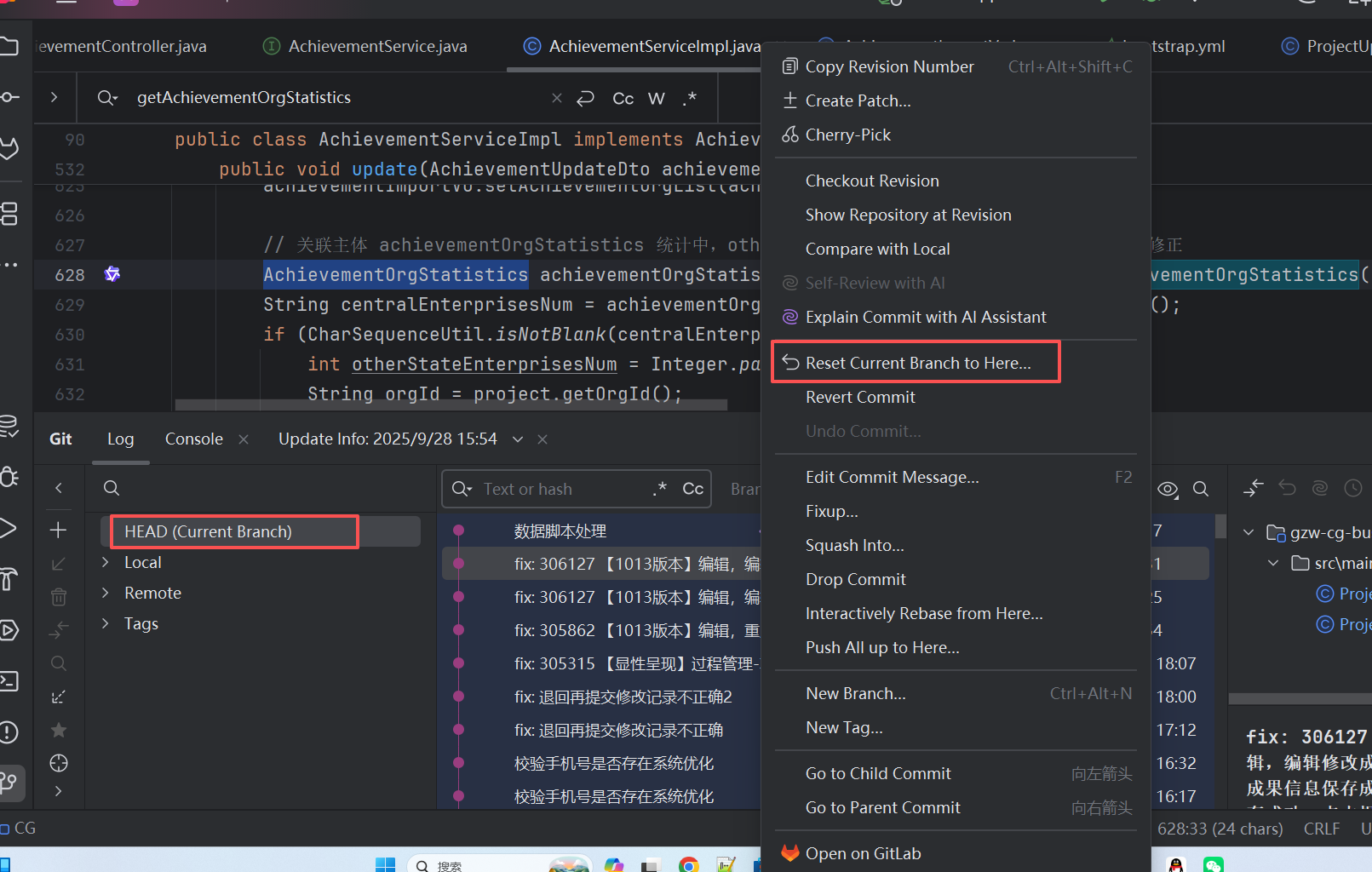Open the GitLab fox sidebar icon
The width and height of the screenshot is (1372, 872).
click(x=9, y=148)
